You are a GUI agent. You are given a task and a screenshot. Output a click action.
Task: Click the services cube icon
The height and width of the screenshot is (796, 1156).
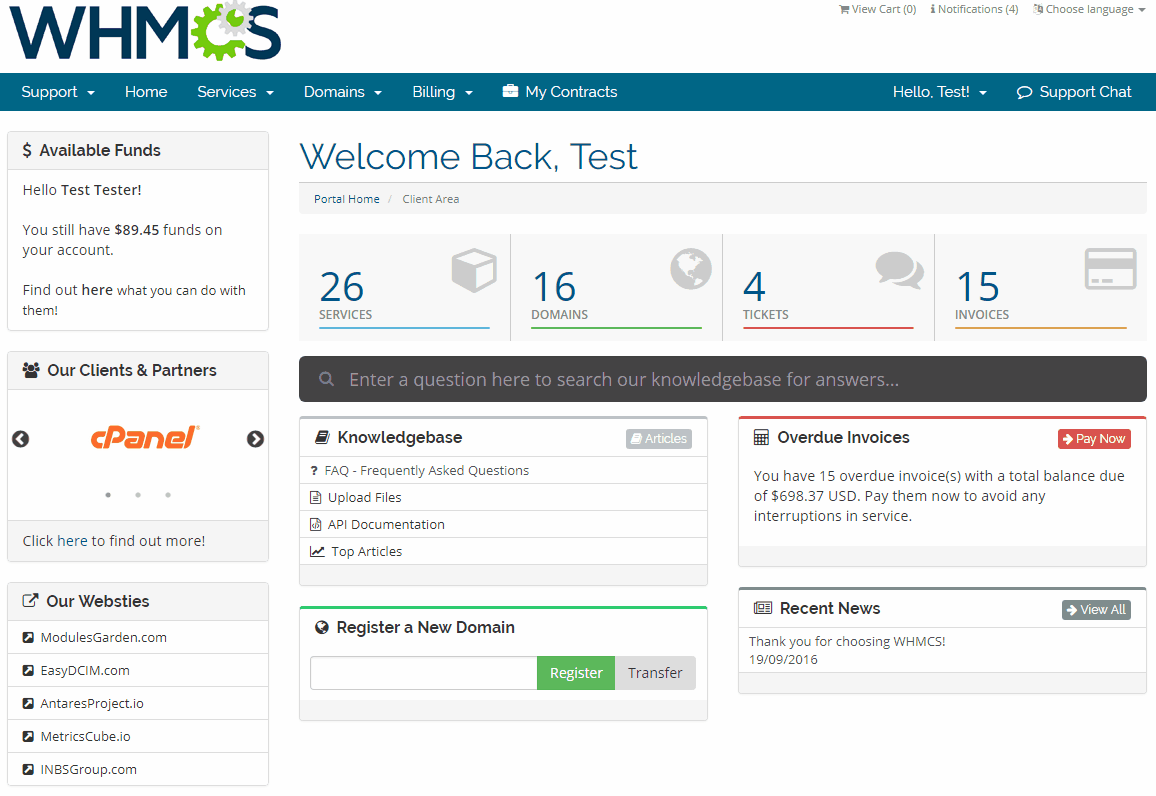tap(473, 271)
